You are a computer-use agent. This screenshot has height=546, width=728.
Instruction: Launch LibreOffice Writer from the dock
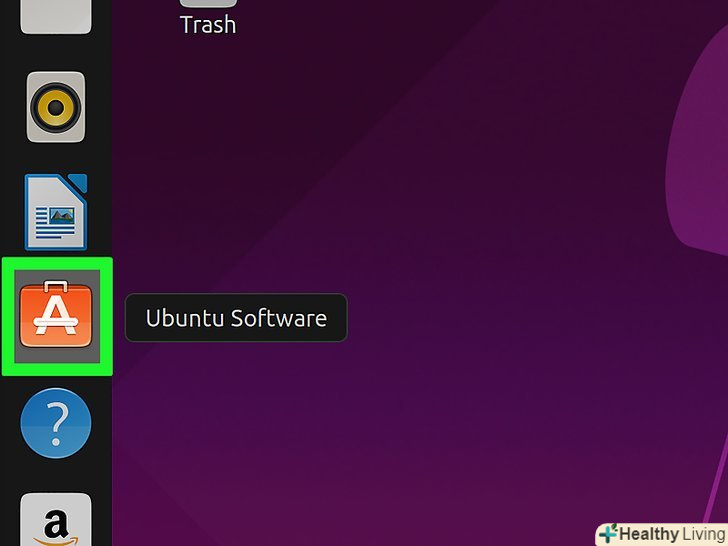56,212
